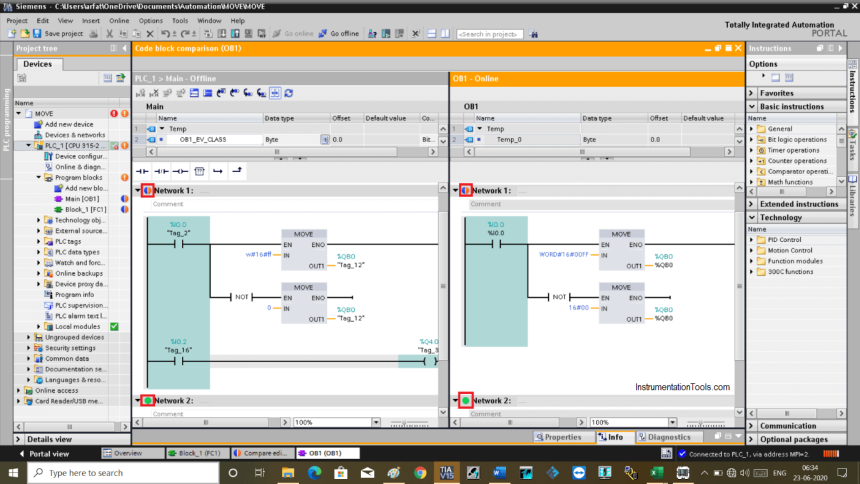Open the Project menu
The width and height of the screenshot is (860, 484).
click(x=16, y=20)
